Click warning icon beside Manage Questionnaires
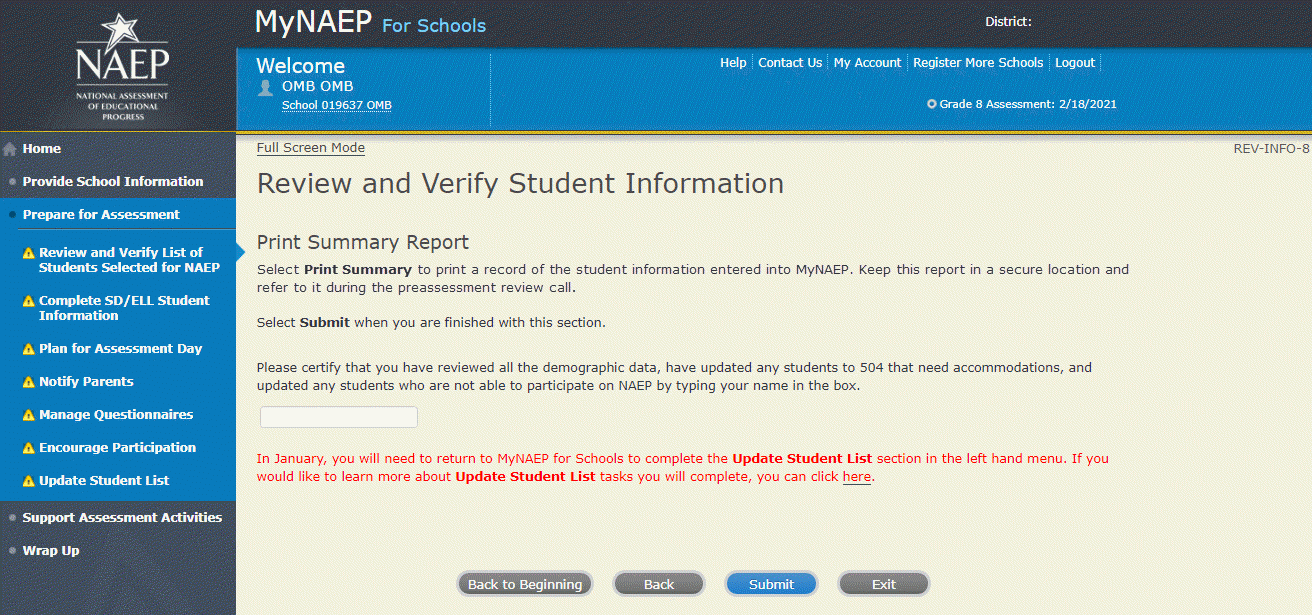This screenshot has height=615, width=1312. point(29,415)
